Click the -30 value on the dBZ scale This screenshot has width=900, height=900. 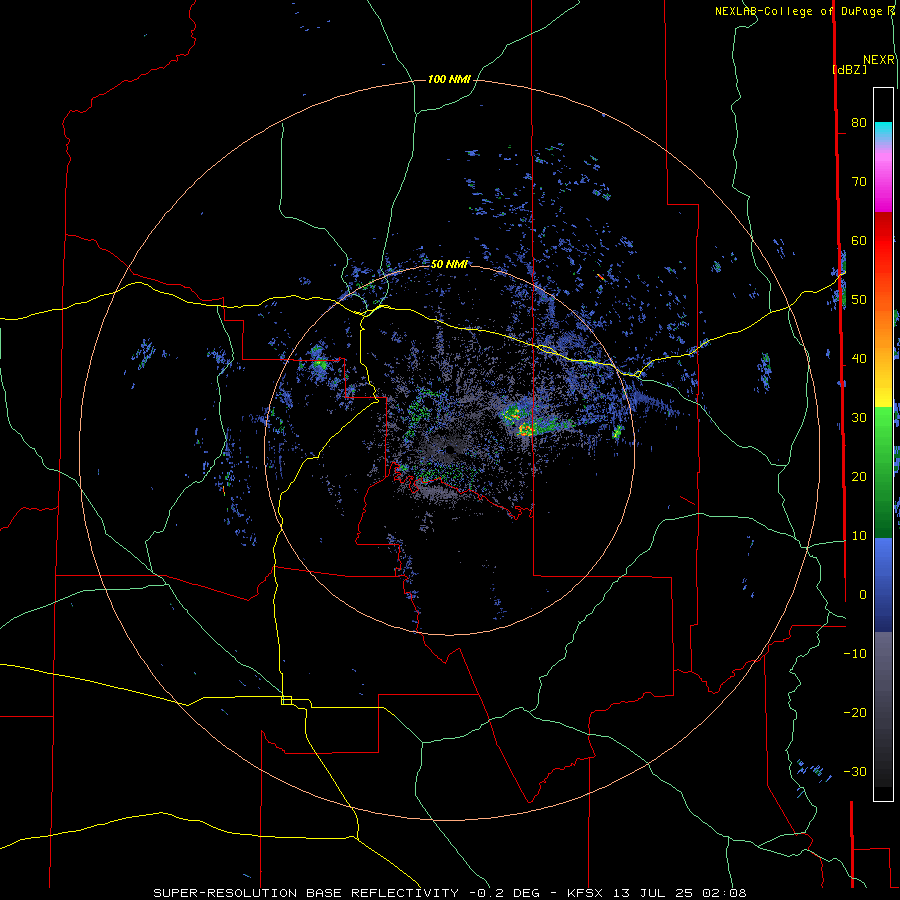(x=855, y=772)
